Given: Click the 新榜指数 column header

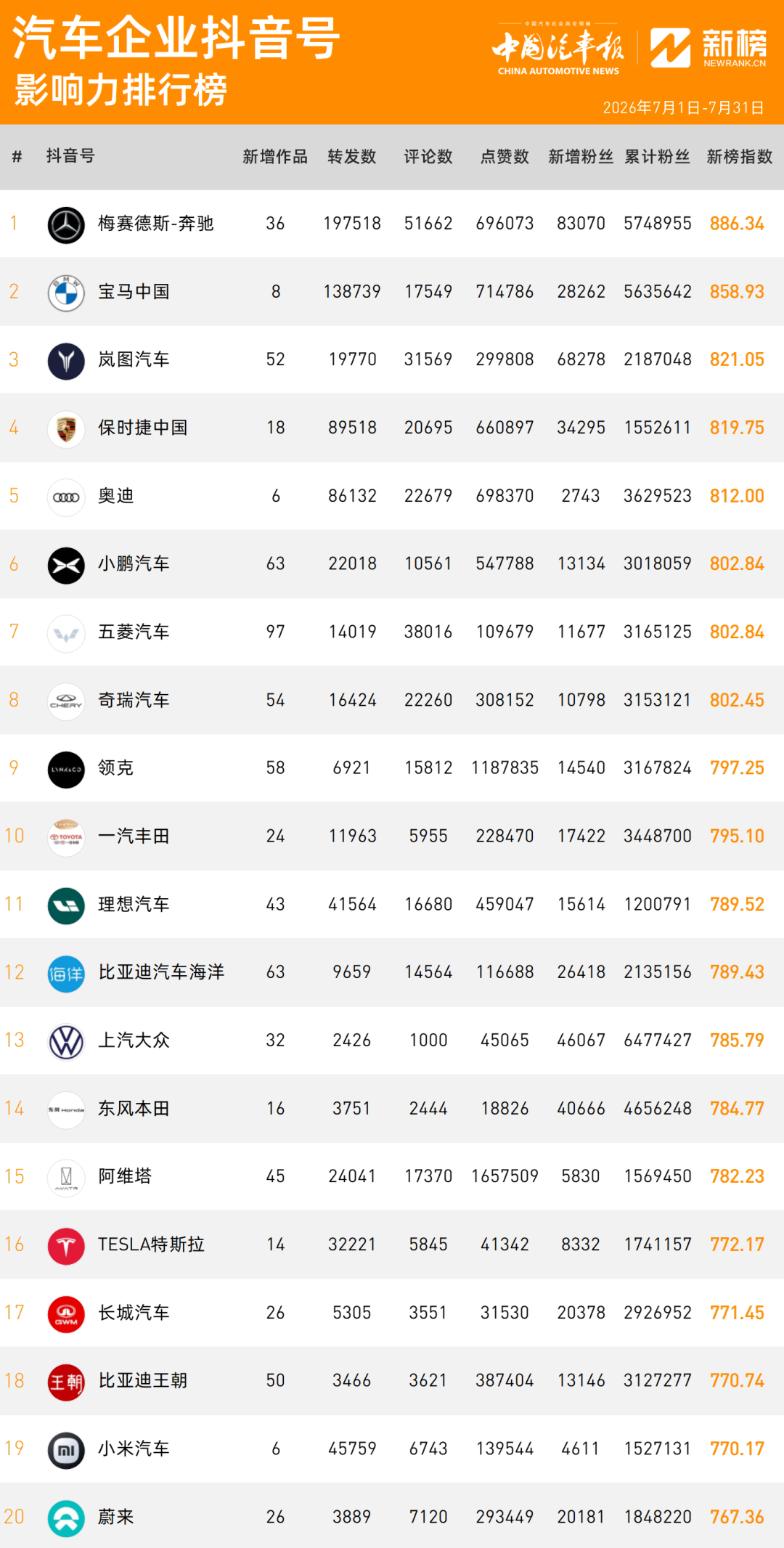Looking at the screenshot, I should pyautogui.click(x=740, y=157).
